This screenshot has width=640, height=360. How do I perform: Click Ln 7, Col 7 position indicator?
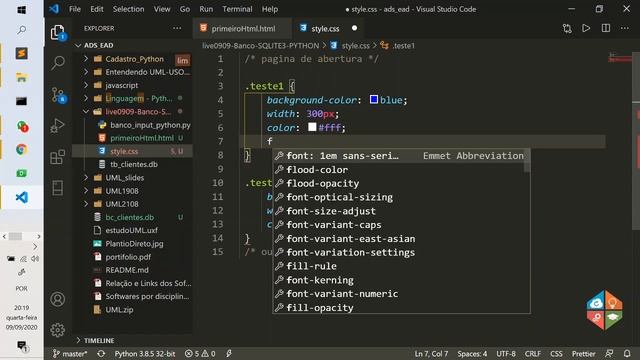431,353
